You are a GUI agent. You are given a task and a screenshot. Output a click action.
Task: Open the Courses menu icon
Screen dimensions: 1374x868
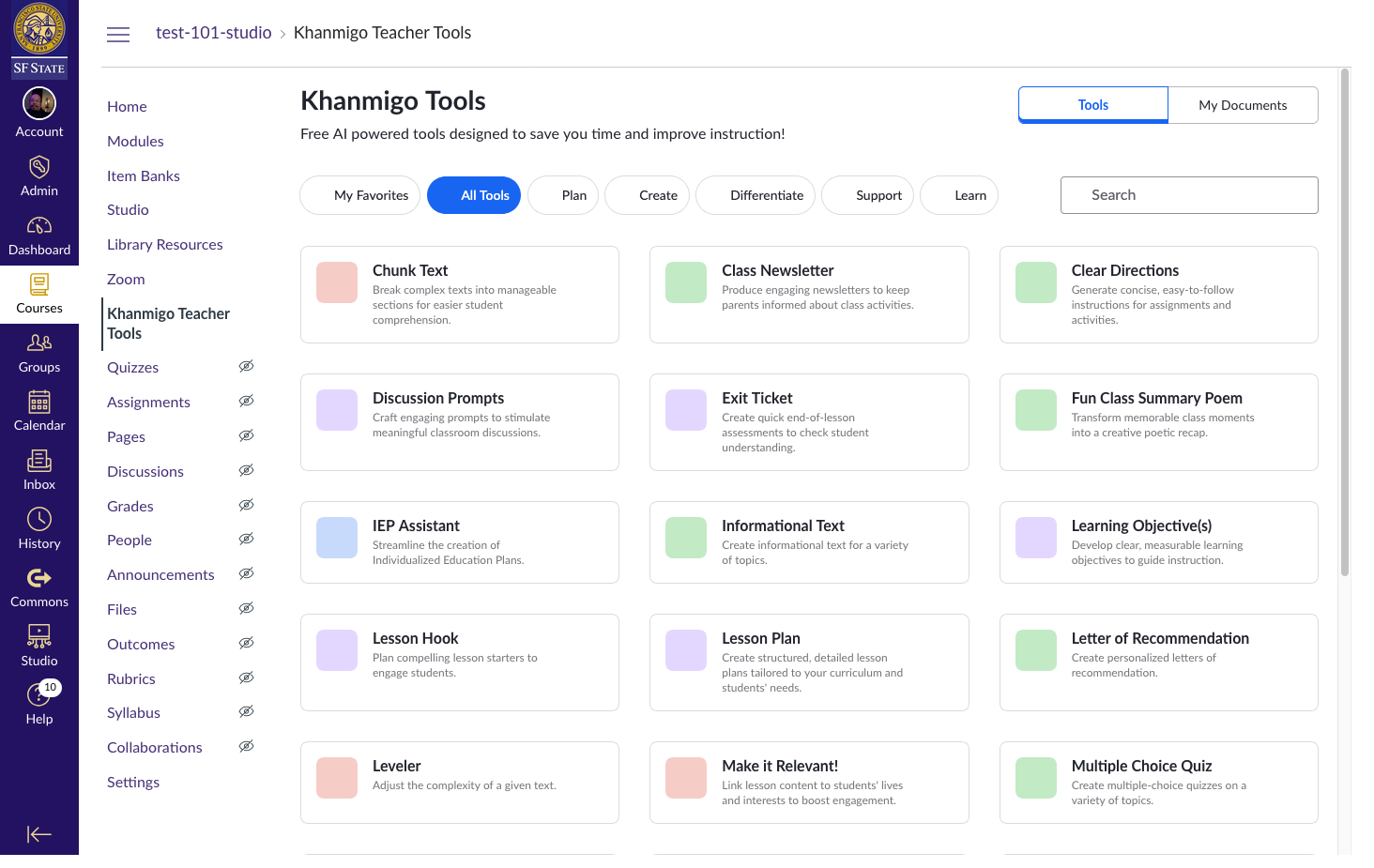39,284
